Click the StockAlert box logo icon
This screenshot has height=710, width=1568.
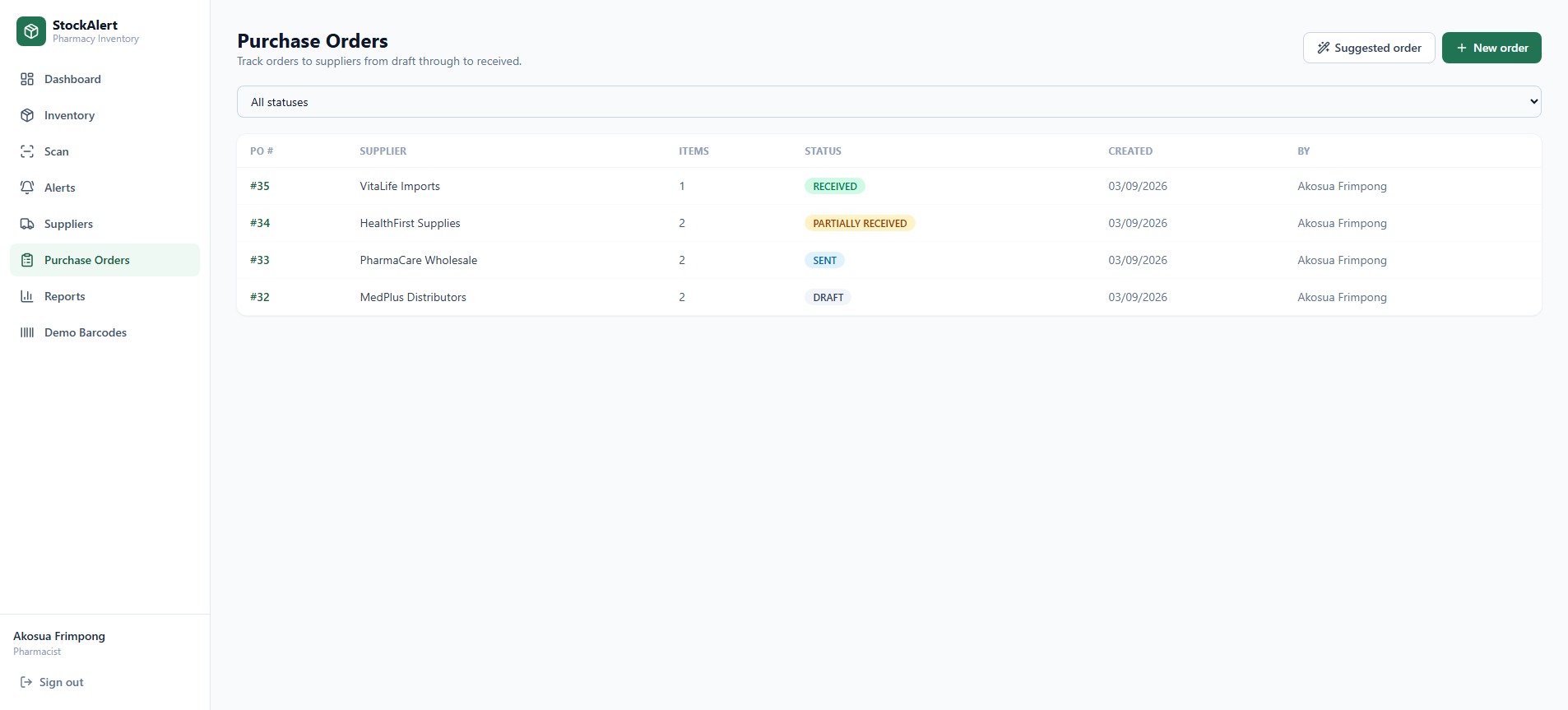coord(31,31)
